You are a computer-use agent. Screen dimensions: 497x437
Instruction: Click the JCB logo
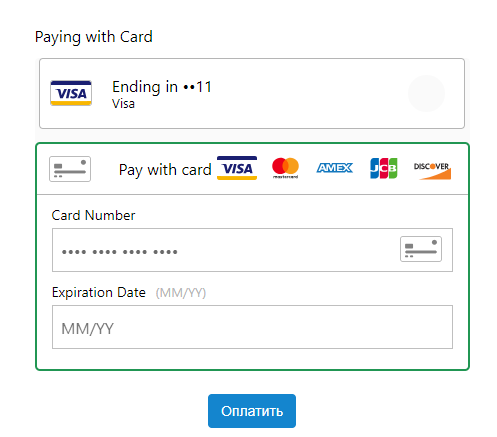[x=384, y=168]
